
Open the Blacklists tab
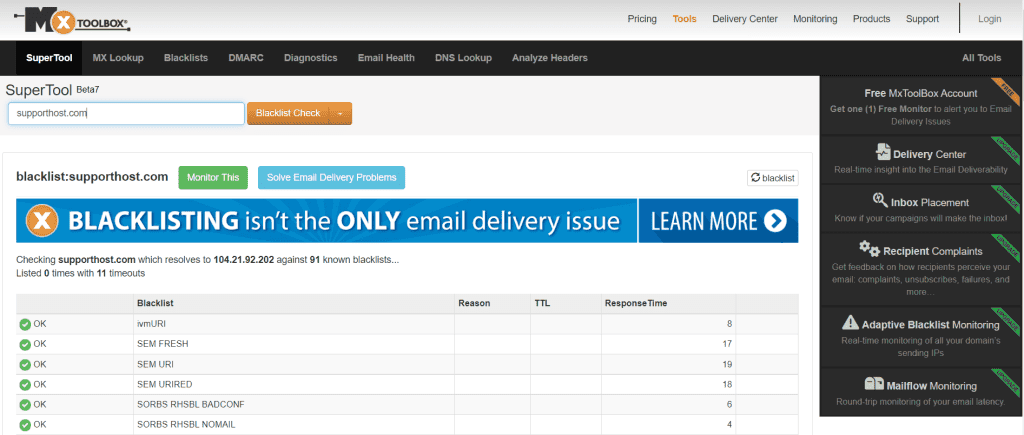coord(186,57)
